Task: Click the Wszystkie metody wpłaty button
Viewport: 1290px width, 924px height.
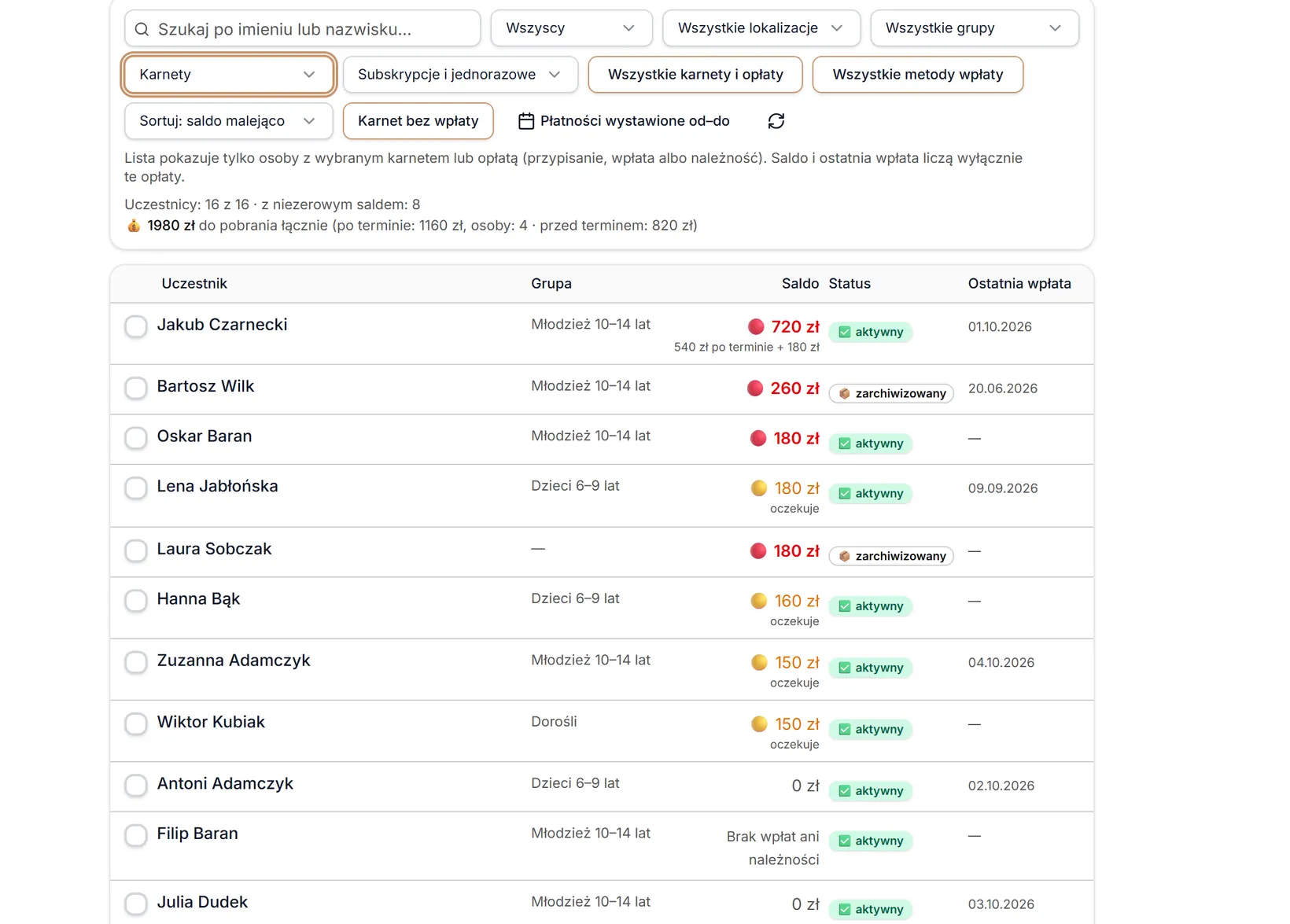Action: pos(918,75)
